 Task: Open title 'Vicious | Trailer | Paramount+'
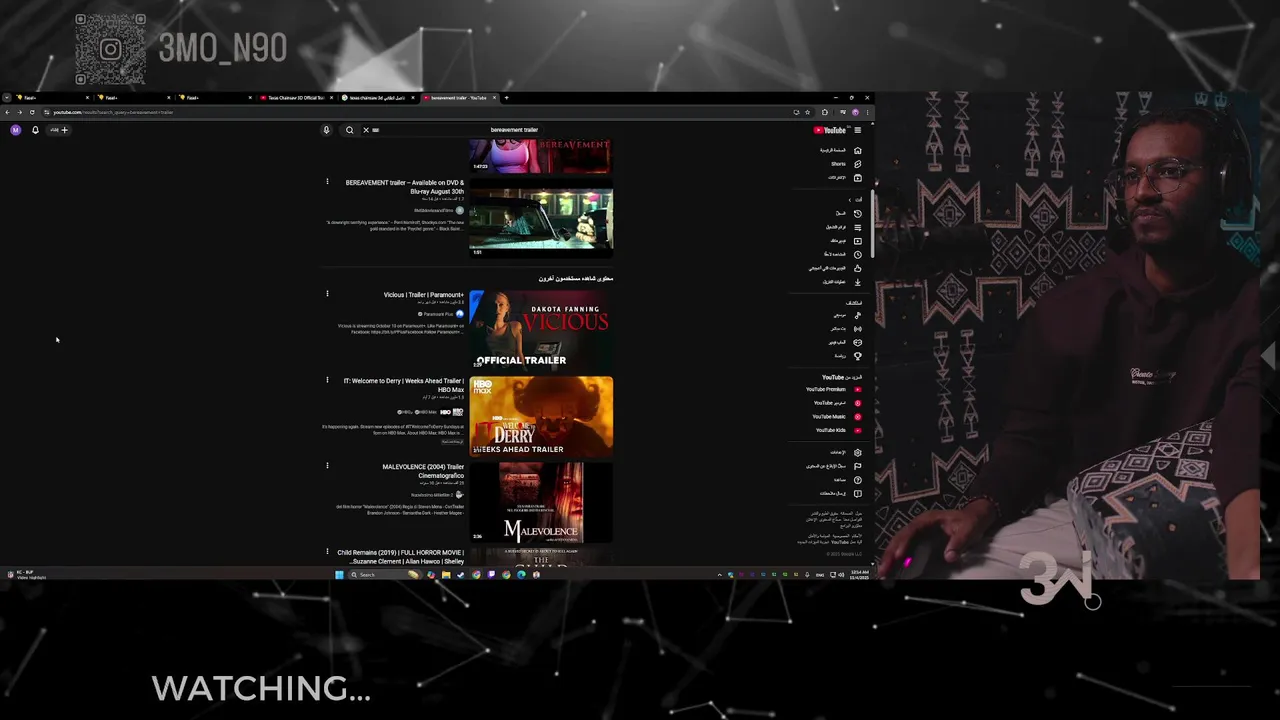coord(424,295)
